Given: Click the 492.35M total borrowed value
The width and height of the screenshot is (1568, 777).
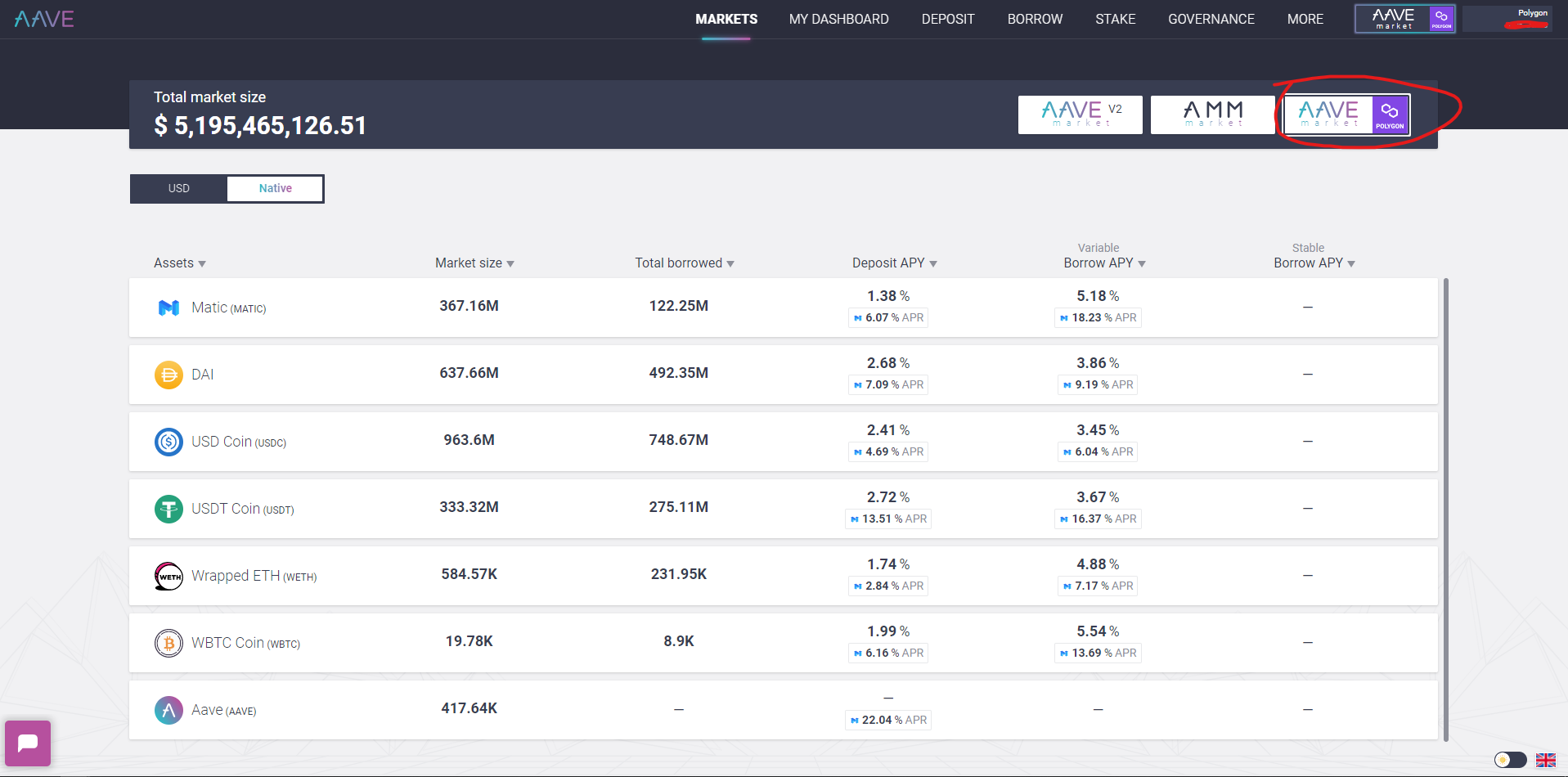Looking at the screenshot, I should (x=679, y=373).
